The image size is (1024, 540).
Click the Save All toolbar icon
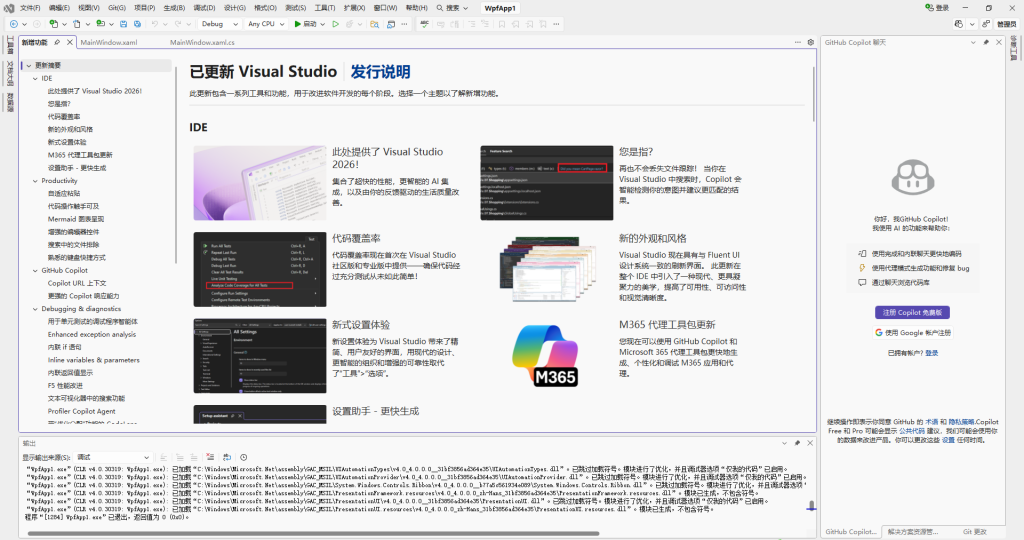pos(137,23)
